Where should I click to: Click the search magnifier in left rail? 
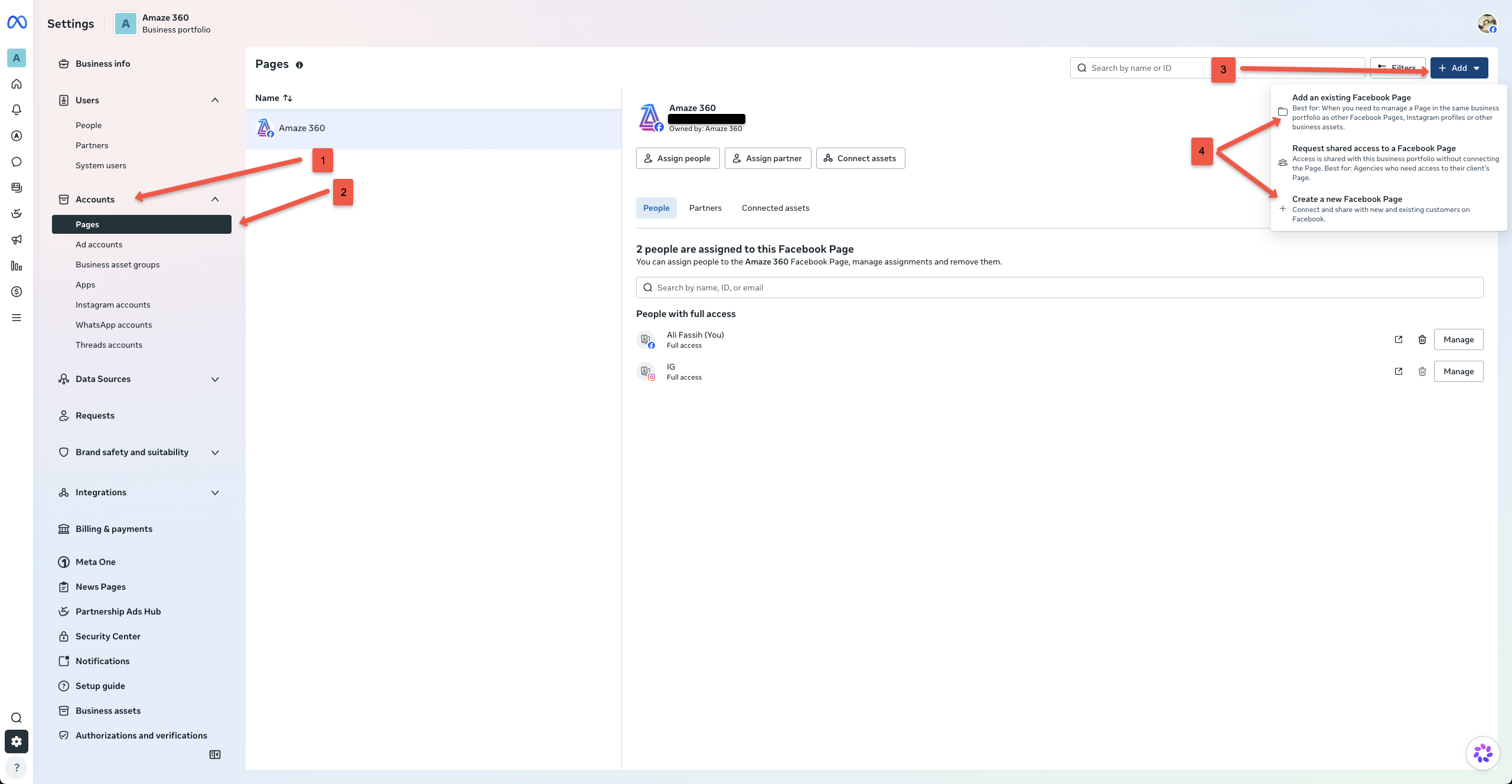[x=17, y=718]
